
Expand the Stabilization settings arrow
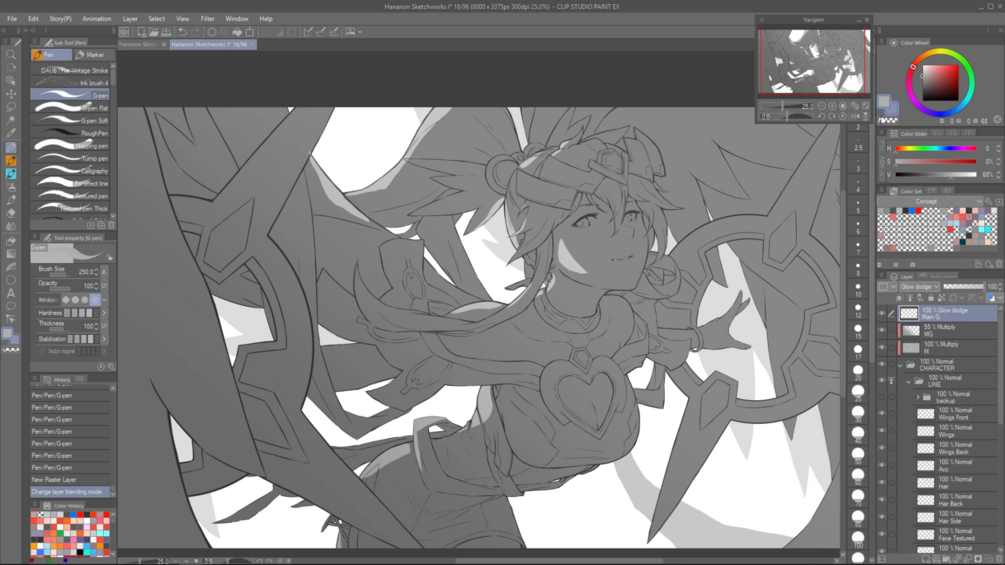(104, 339)
